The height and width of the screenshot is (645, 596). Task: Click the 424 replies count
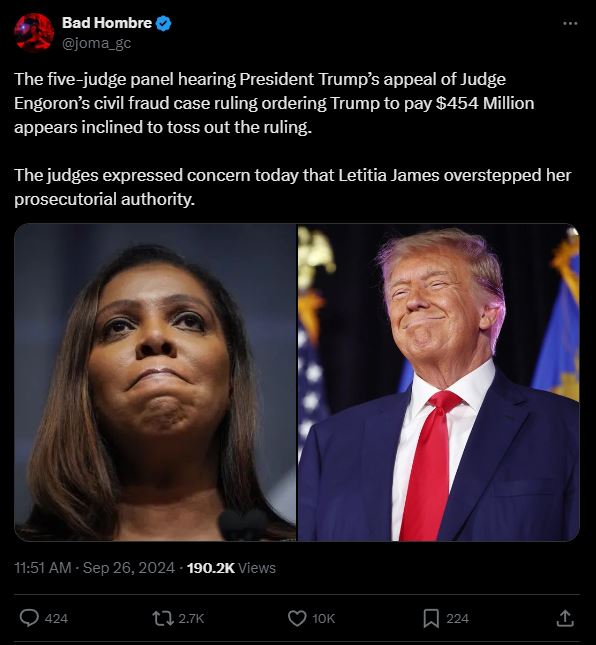[x=56, y=618]
